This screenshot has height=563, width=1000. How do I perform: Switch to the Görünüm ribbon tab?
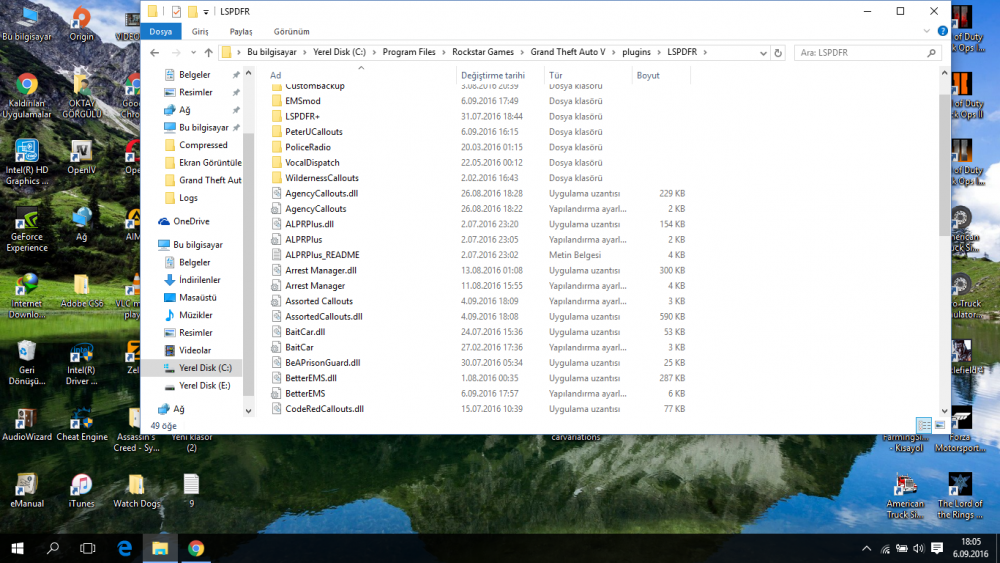pyautogui.click(x=291, y=31)
